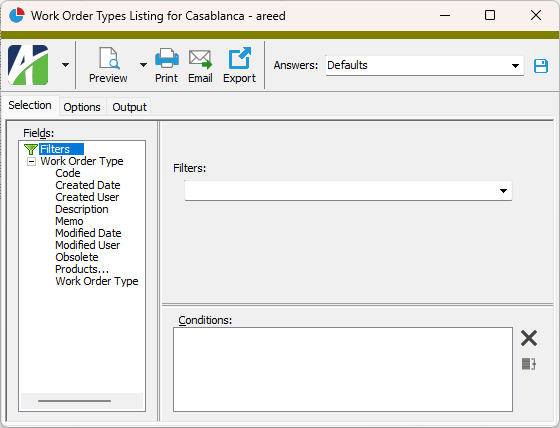The height and width of the screenshot is (428, 560).
Task: Select the green funnel Filters icon
Action: pyautogui.click(x=31, y=149)
